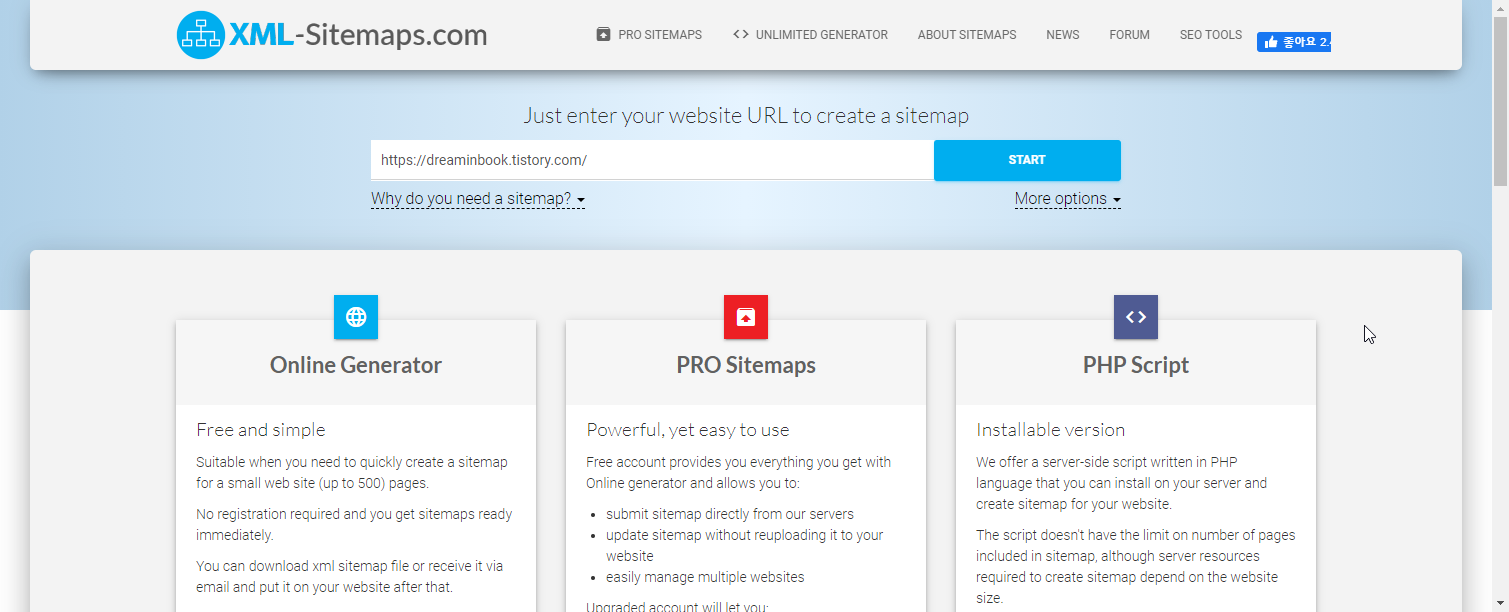This screenshot has height=612, width=1509.
Task: Click 'easily manage multiple websites' bullet
Action: tap(705, 577)
